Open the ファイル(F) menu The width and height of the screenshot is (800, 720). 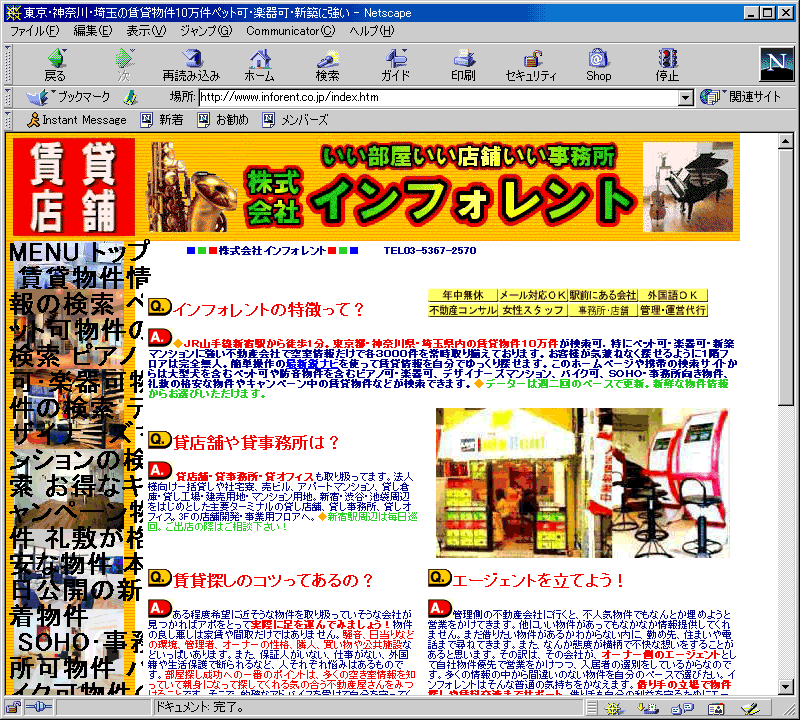point(35,31)
